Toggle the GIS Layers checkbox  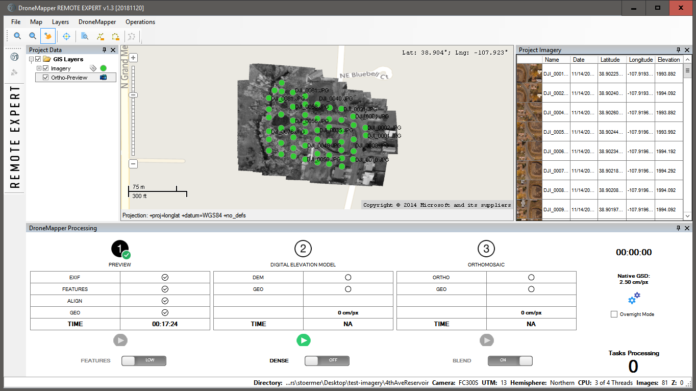click(38, 59)
